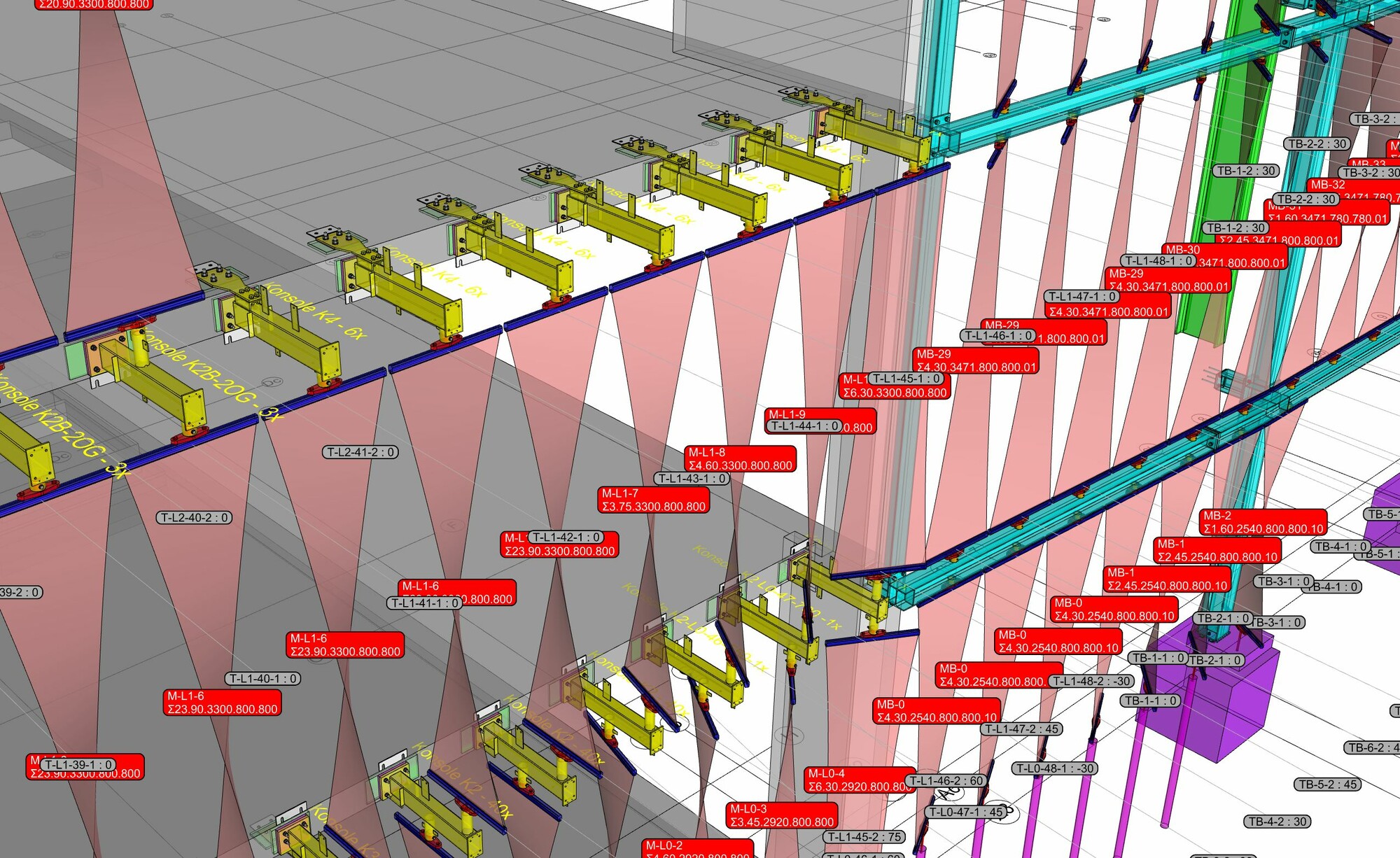Pick the T-L1-42-1 : 0 tag
Image resolution: width=1400 pixels, height=858 pixels.
click(x=566, y=537)
